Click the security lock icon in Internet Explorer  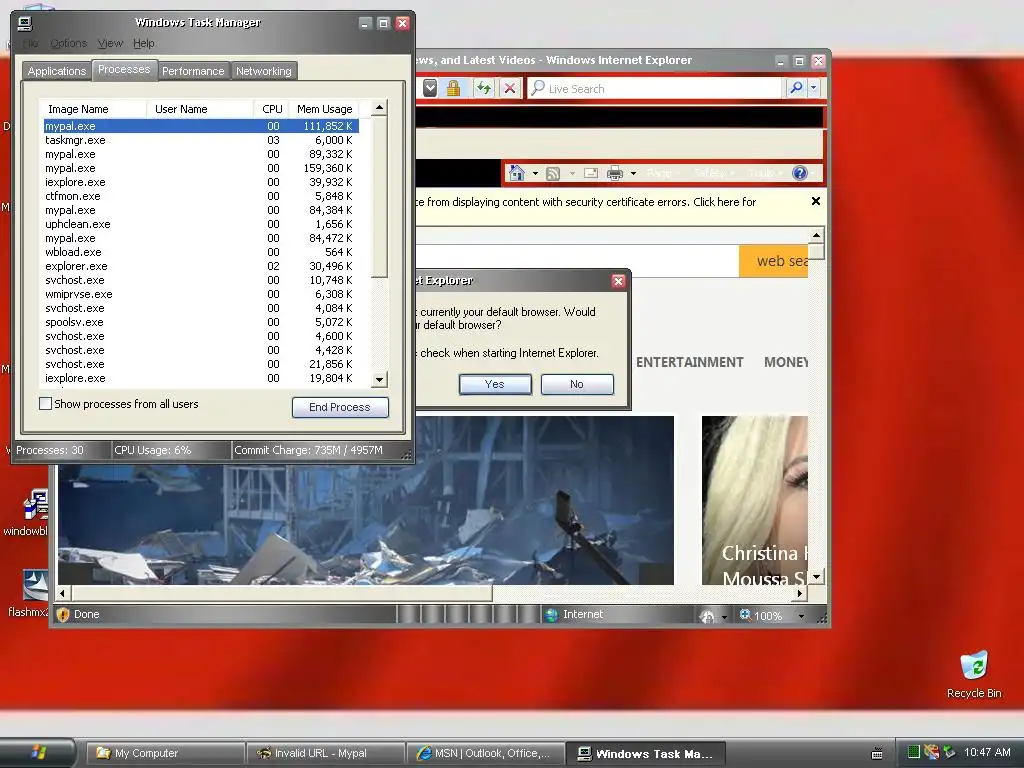[453, 88]
